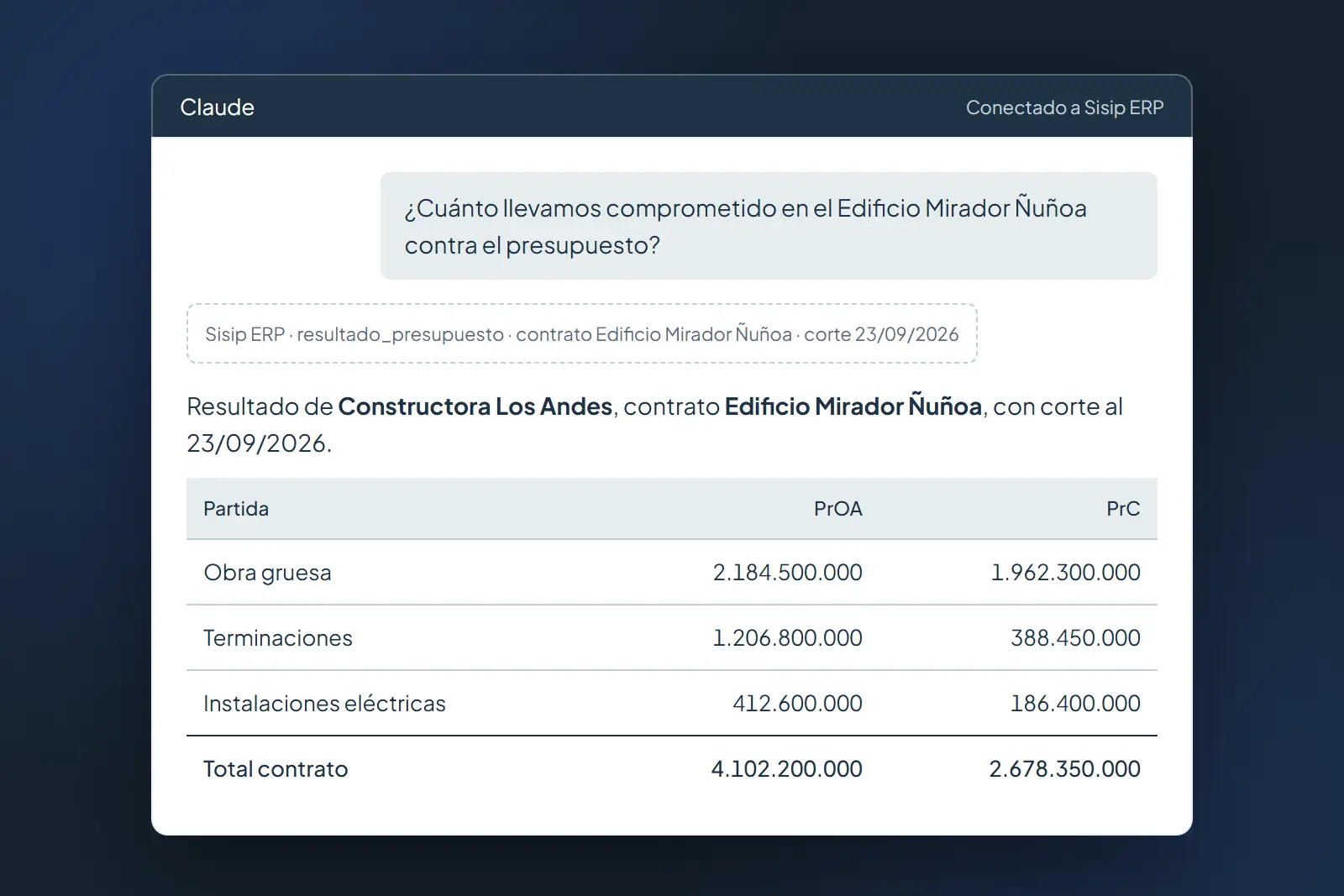1344x896 pixels.
Task: Click the total value 4.102.200.000
Action: [786, 769]
